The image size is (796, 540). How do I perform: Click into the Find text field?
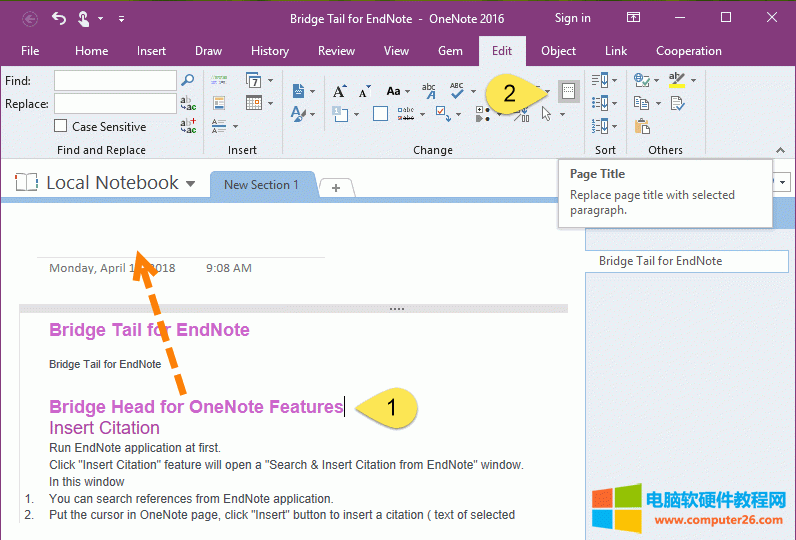[x=115, y=80]
